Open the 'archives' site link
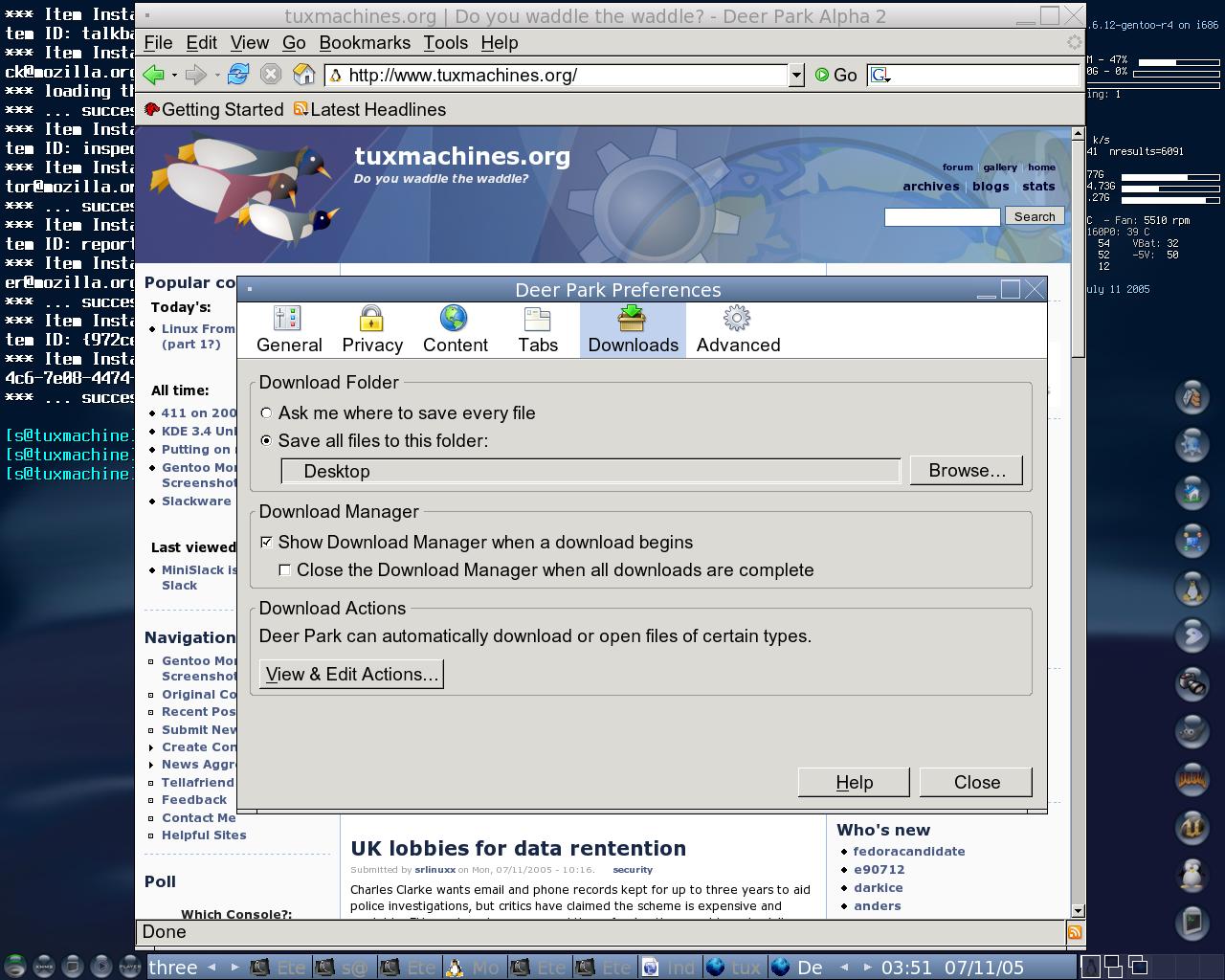The image size is (1225, 980). coord(930,187)
